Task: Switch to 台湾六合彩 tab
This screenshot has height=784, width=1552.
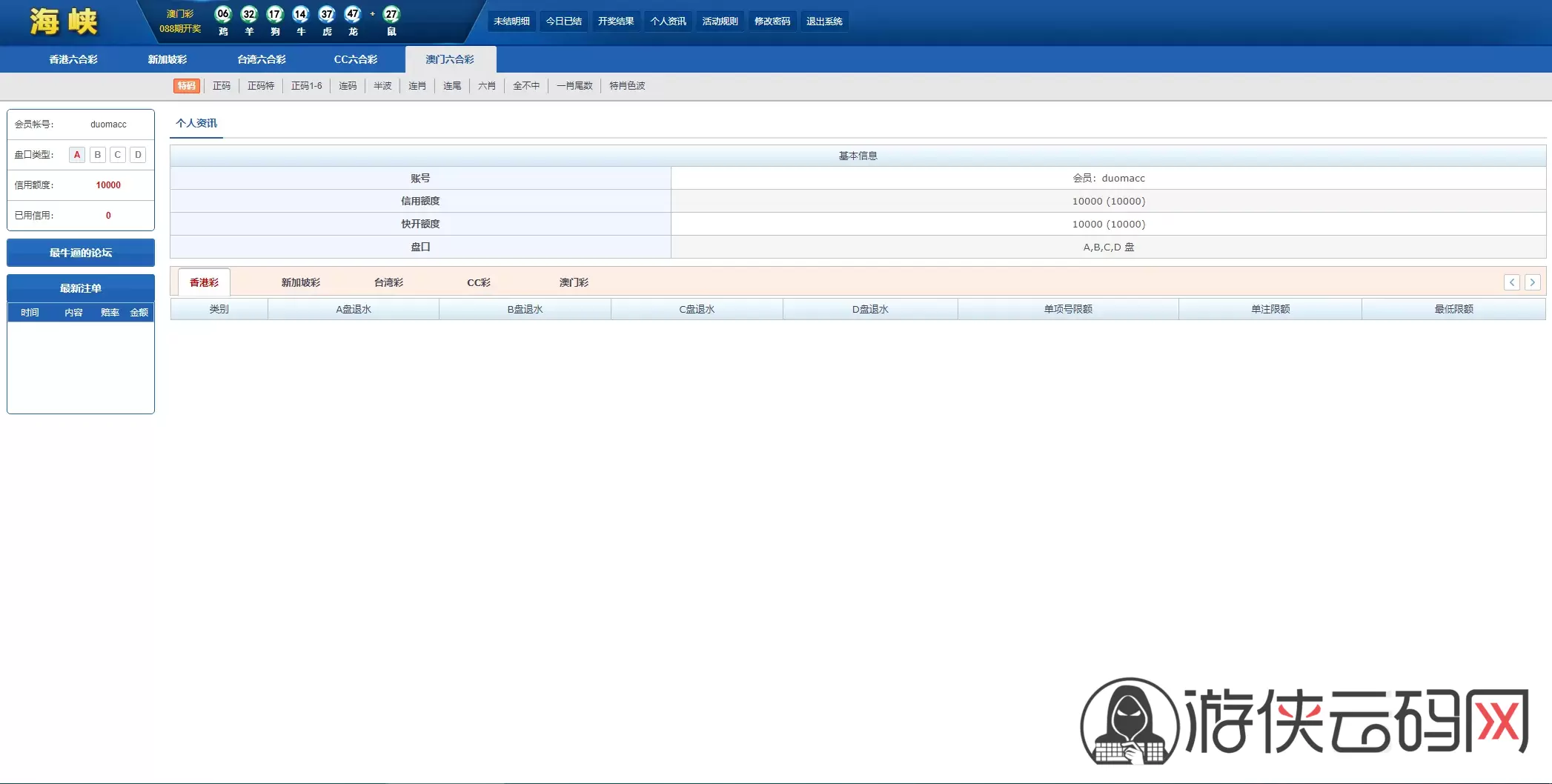Action: pyautogui.click(x=262, y=59)
